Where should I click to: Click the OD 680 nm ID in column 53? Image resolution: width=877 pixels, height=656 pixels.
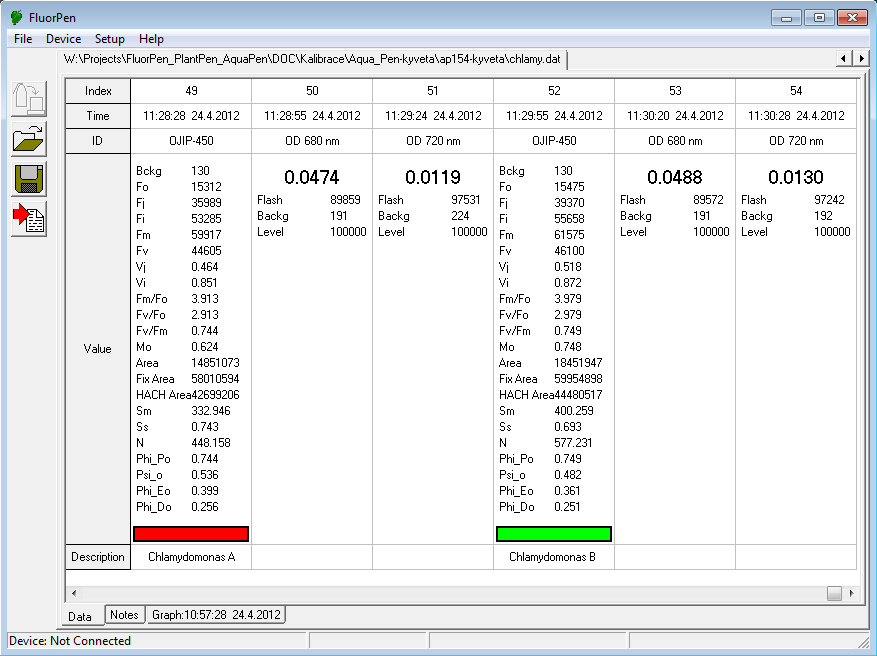point(675,141)
